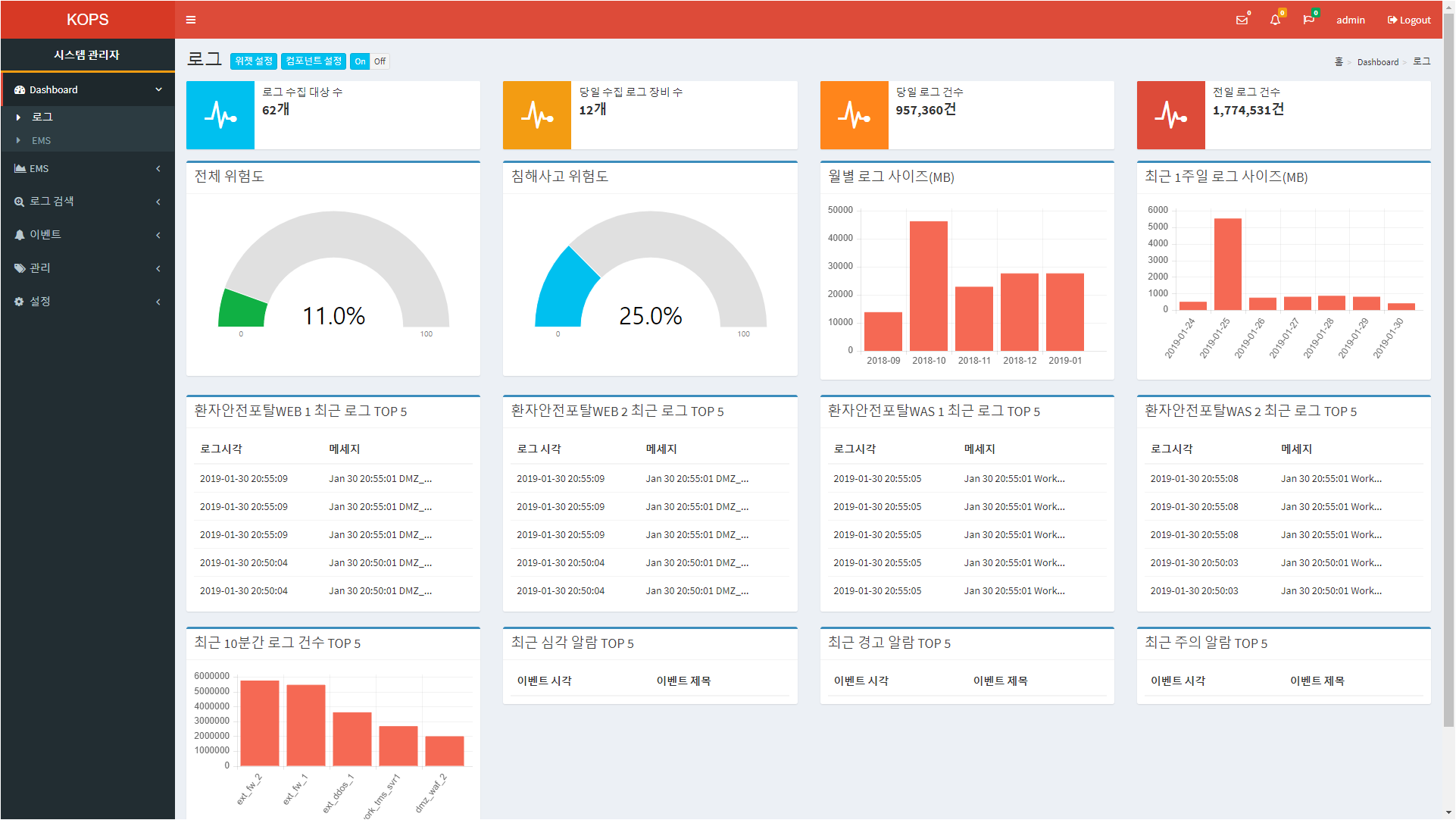The height and width of the screenshot is (820, 1456).
Task: Click the hamburger menu toggle icon
Action: (191, 20)
